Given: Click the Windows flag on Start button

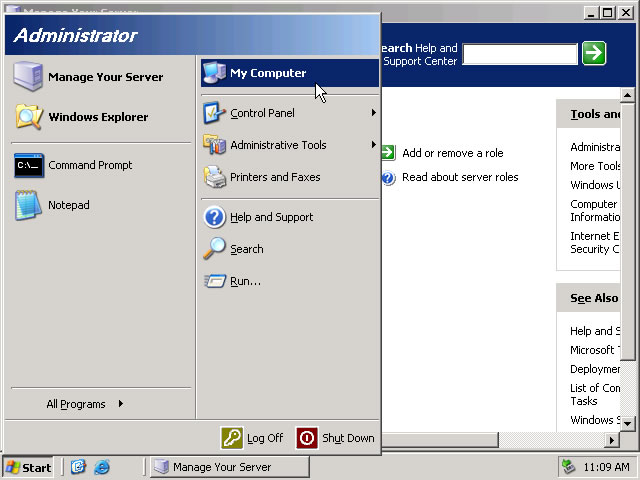Looking at the screenshot, I should pyautogui.click(x=13, y=467).
